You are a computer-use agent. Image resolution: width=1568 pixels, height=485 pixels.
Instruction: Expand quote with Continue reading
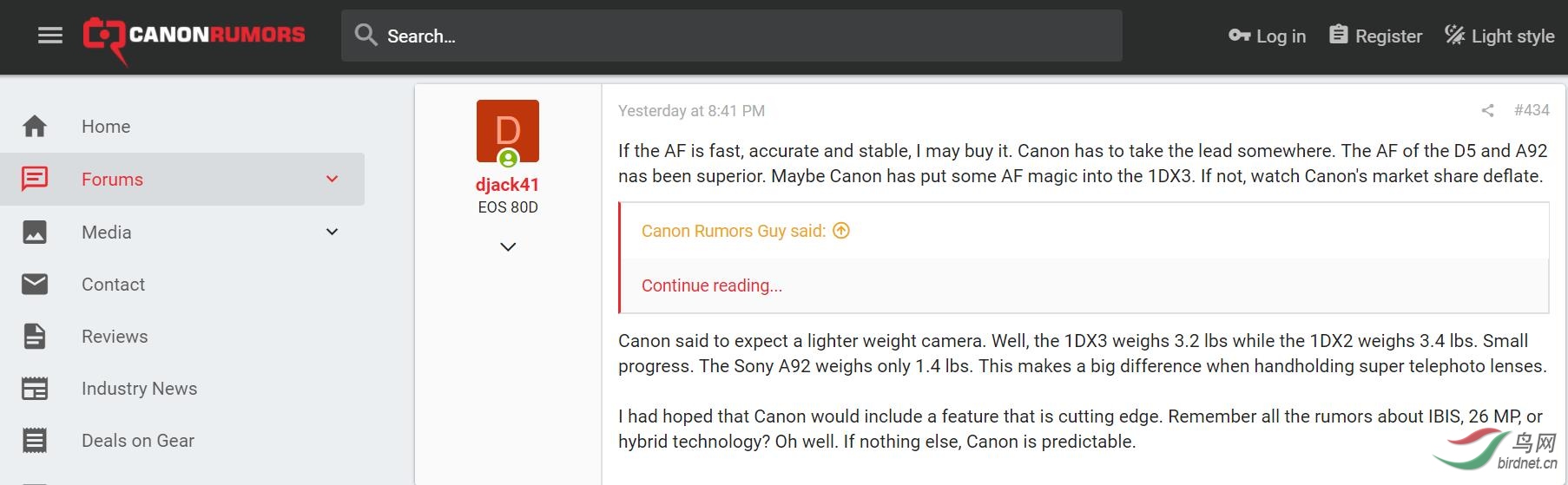pyautogui.click(x=712, y=285)
